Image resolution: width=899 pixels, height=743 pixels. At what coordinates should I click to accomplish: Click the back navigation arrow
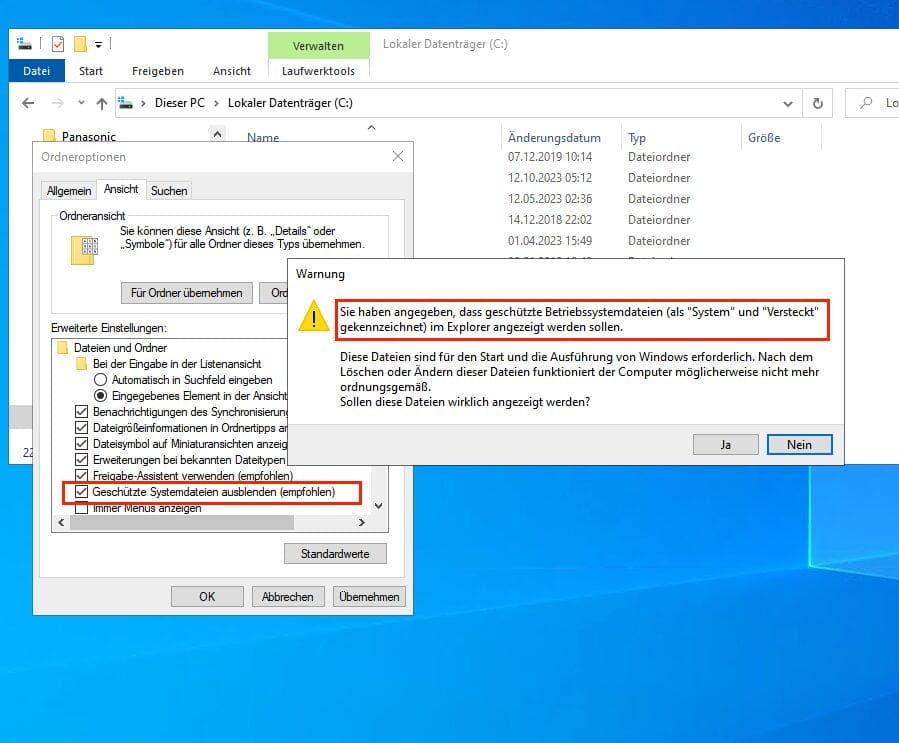coord(28,103)
